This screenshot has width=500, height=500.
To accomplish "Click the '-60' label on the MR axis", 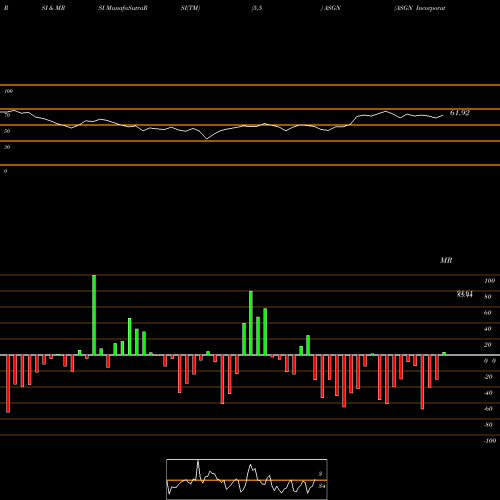I will pyautogui.click(x=488, y=409).
